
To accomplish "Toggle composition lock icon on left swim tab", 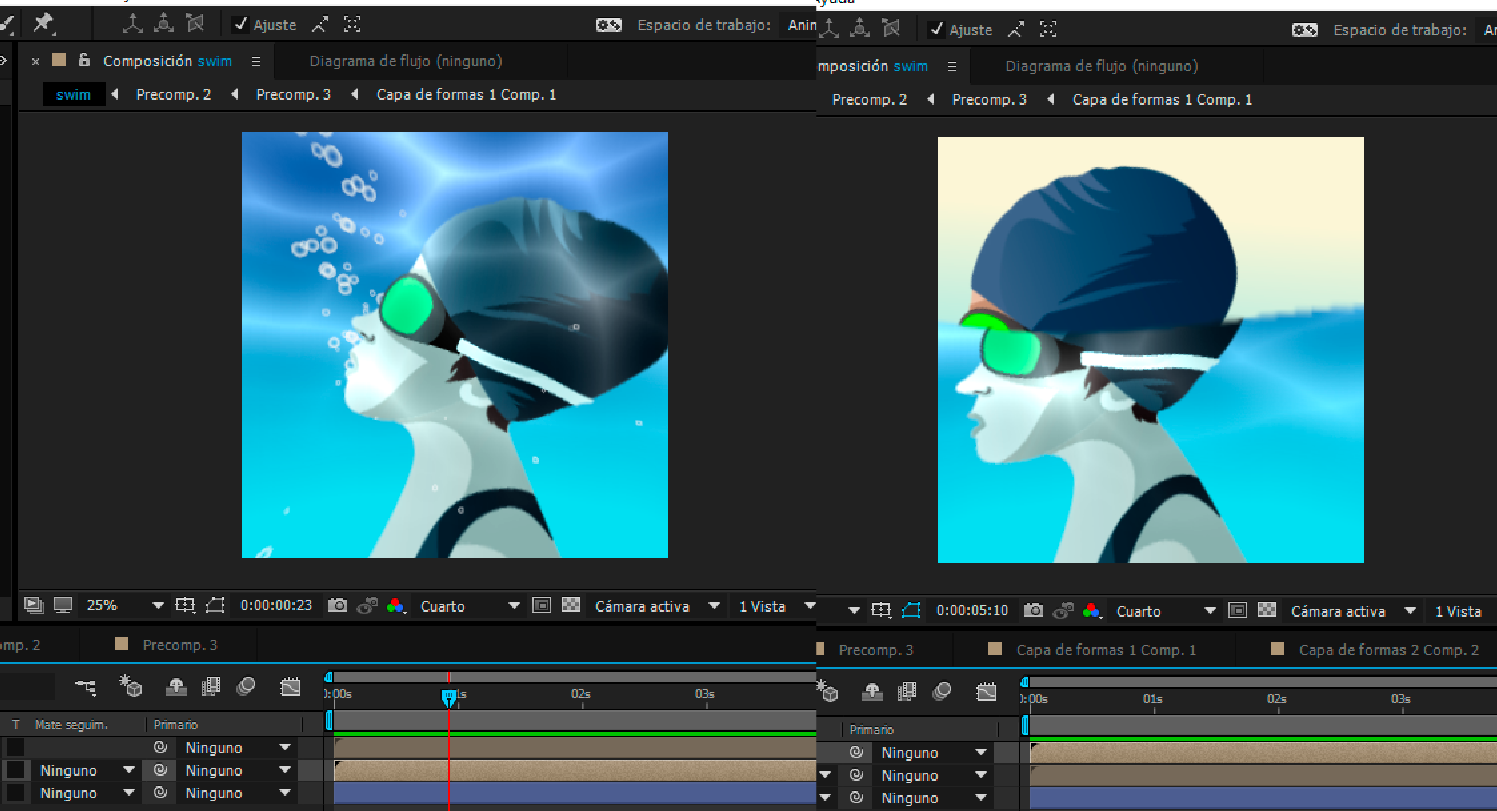I will [85, 60].
